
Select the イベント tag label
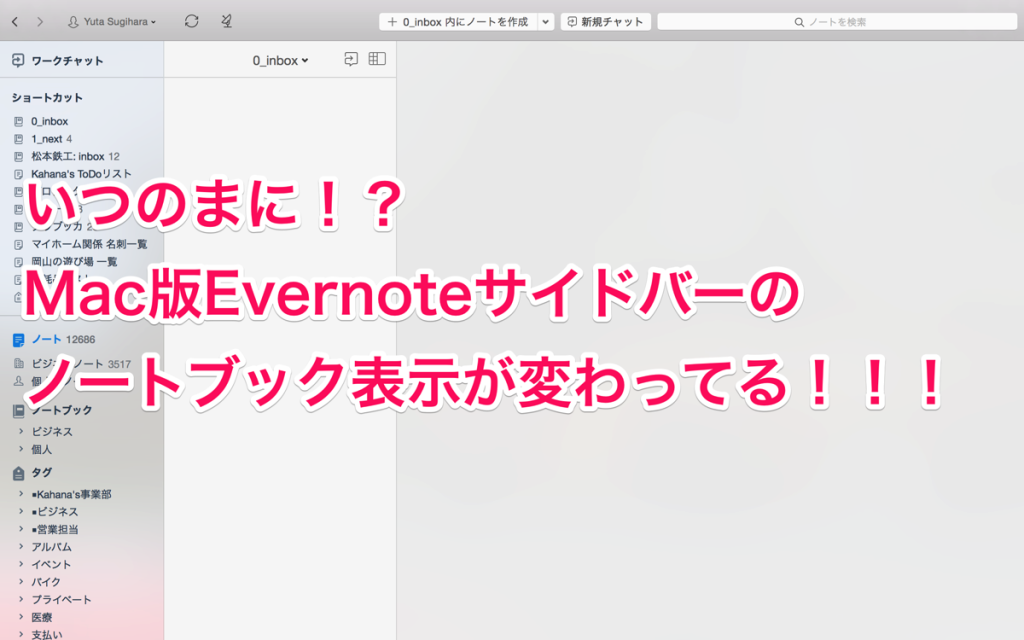(x=51, y=564)
